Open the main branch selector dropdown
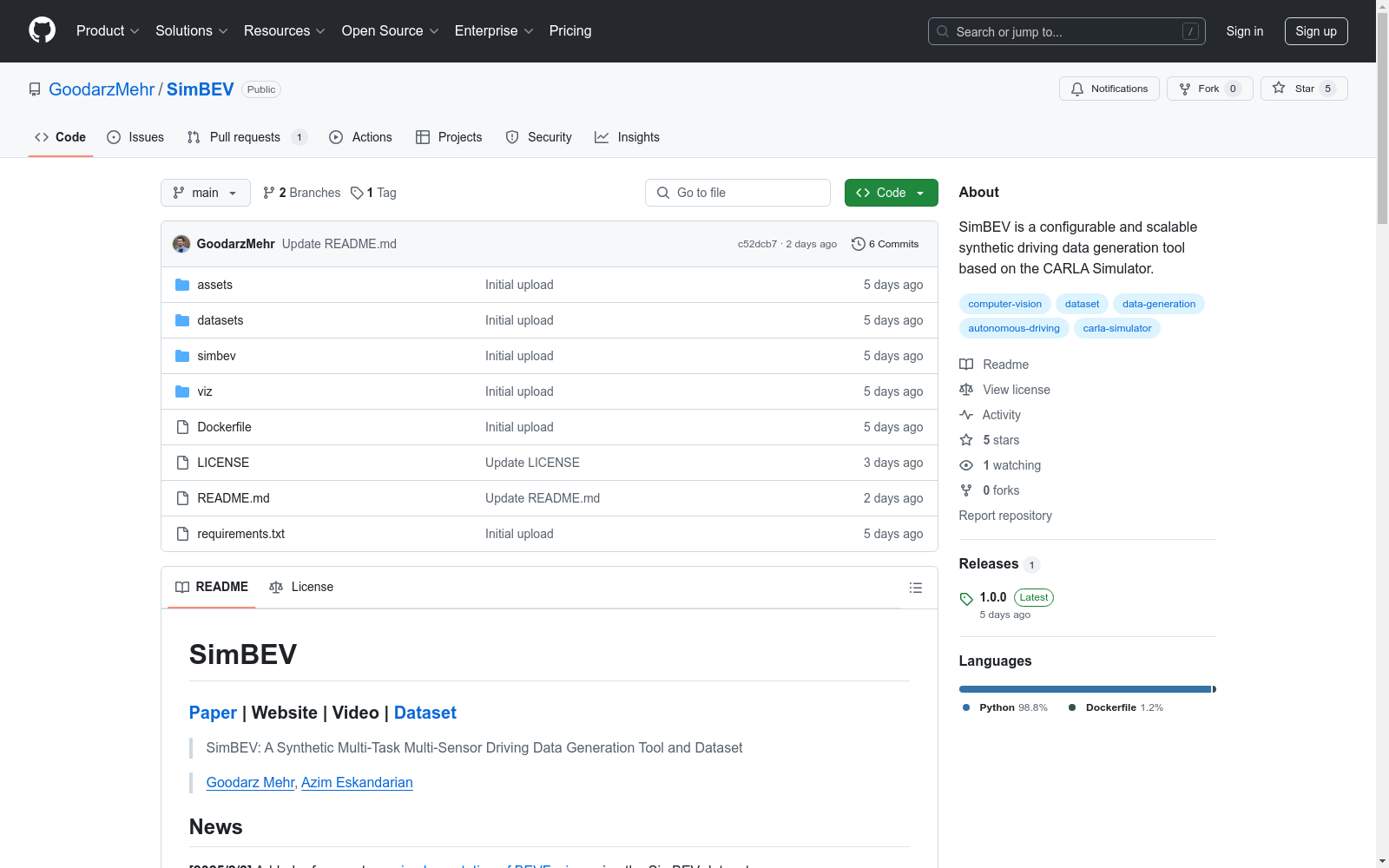The width and height of the screenshot is (1389, 868). (206, 193)
